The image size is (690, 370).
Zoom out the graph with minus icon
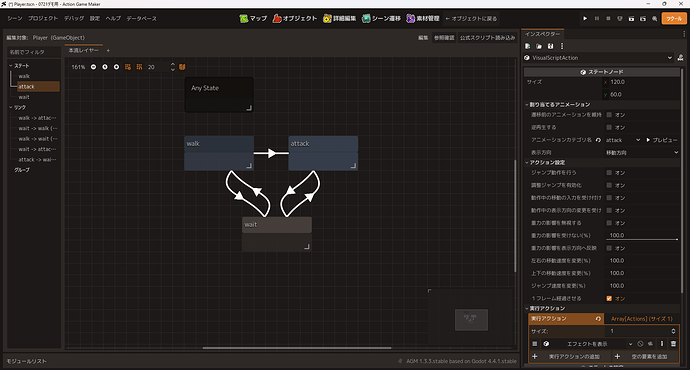[93, 67]
